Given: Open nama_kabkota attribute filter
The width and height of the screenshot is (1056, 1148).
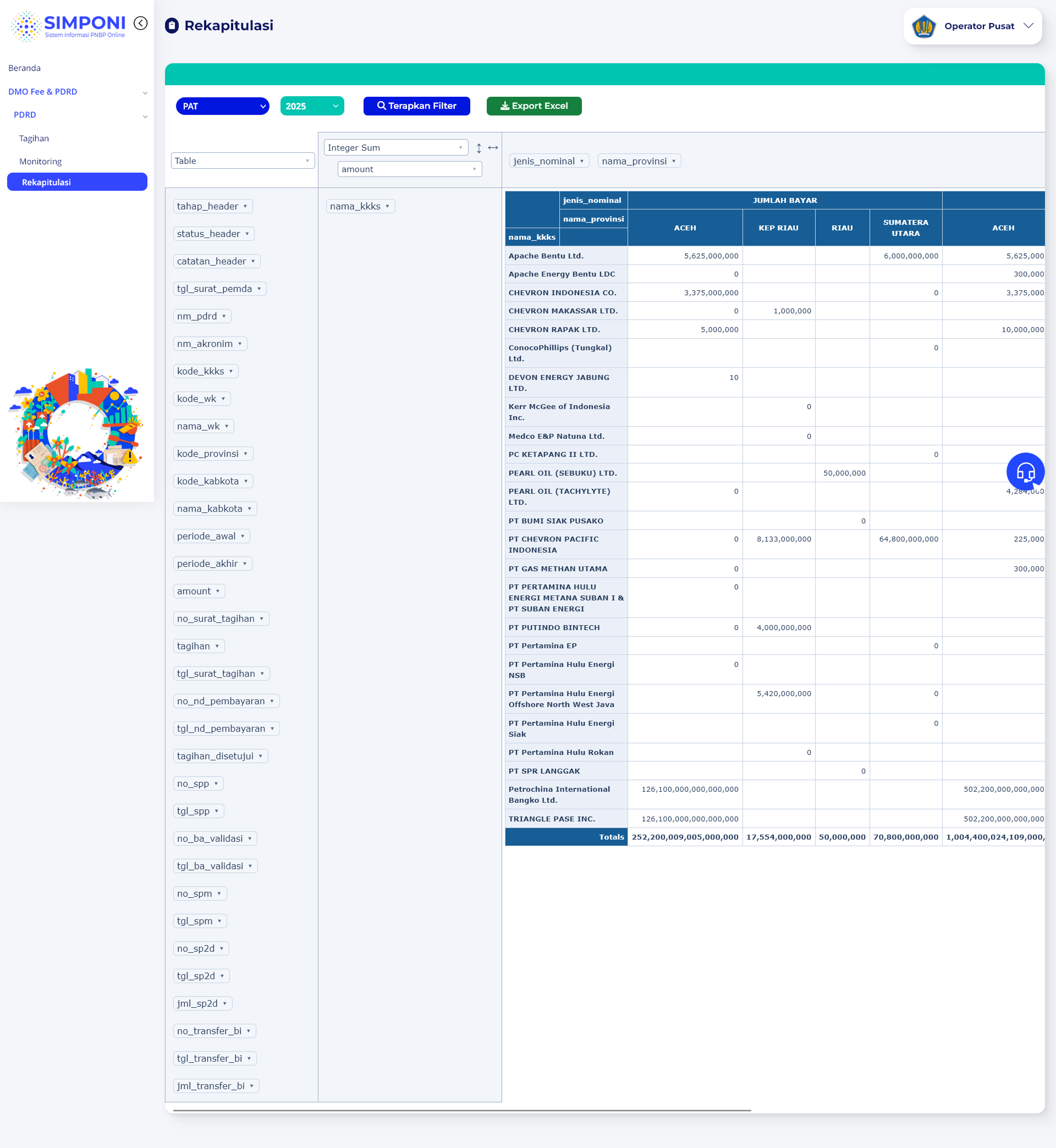Looking at the screenshot, I should point(250,509).
